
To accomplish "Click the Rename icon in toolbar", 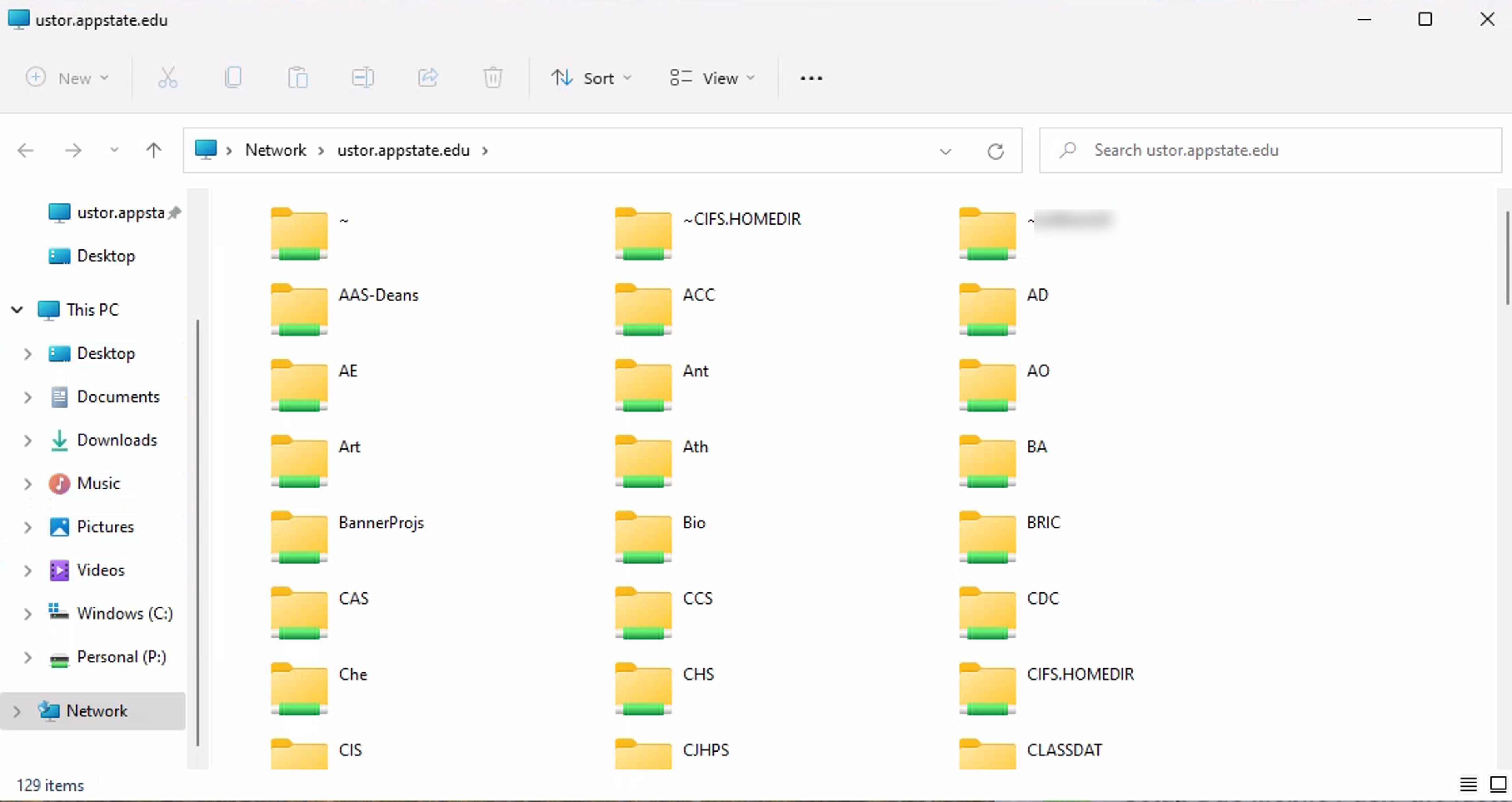I will [363, 78].
